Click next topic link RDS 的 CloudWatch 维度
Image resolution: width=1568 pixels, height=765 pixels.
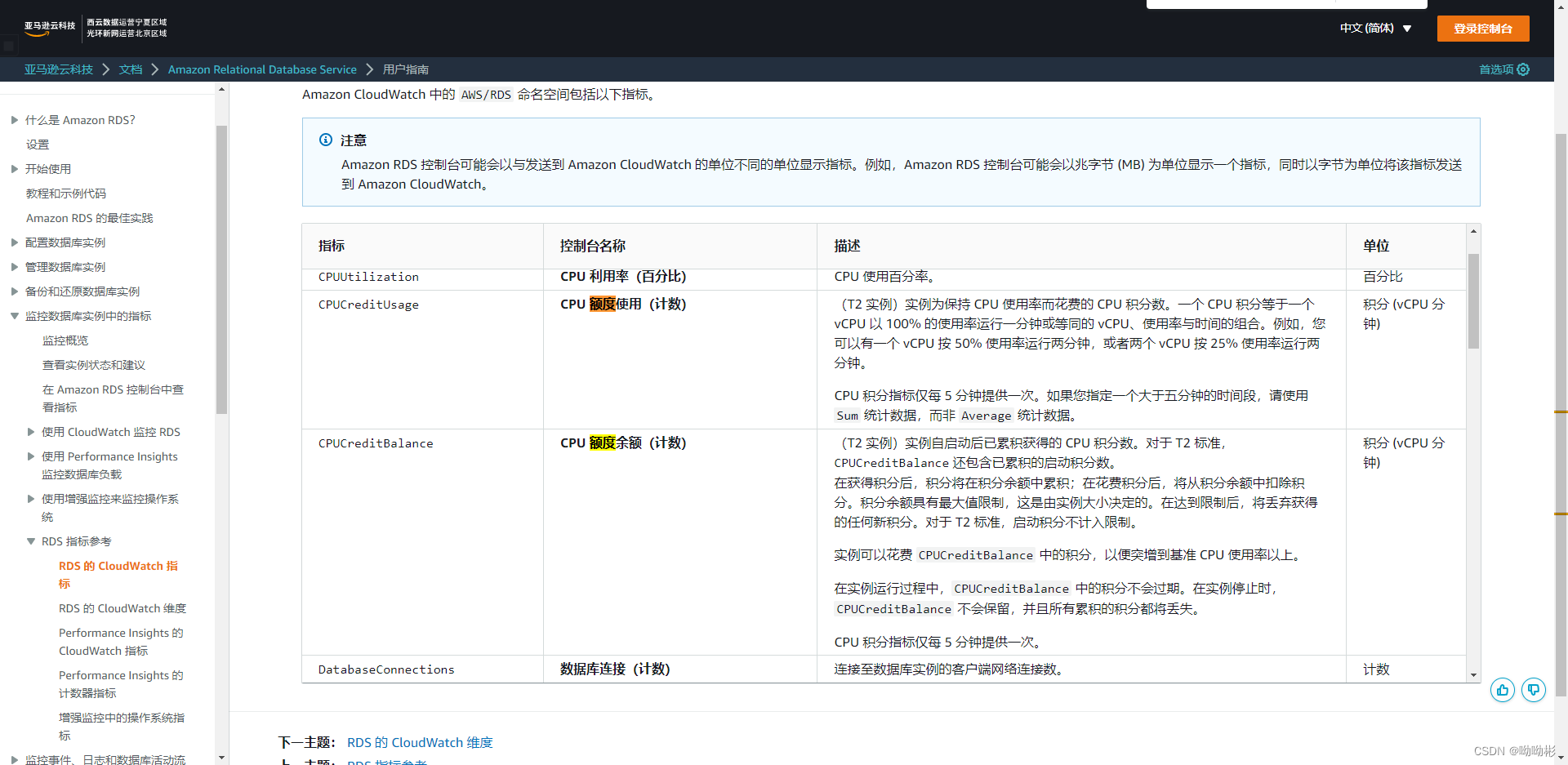[x=420, y=742]
